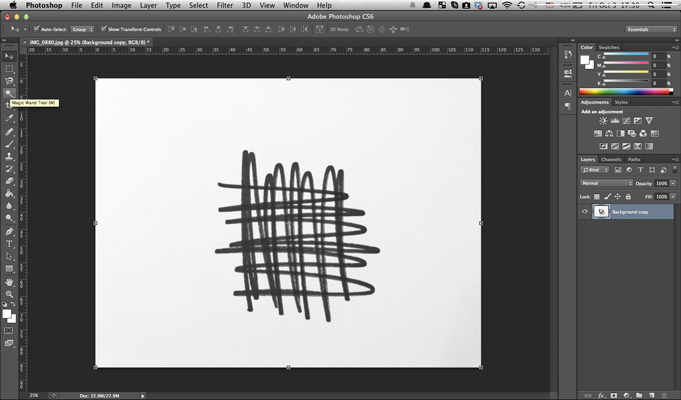Toggle the Auto-Select checkbox
This screenshot has width=681, height=400.
(x=37, y=29)
